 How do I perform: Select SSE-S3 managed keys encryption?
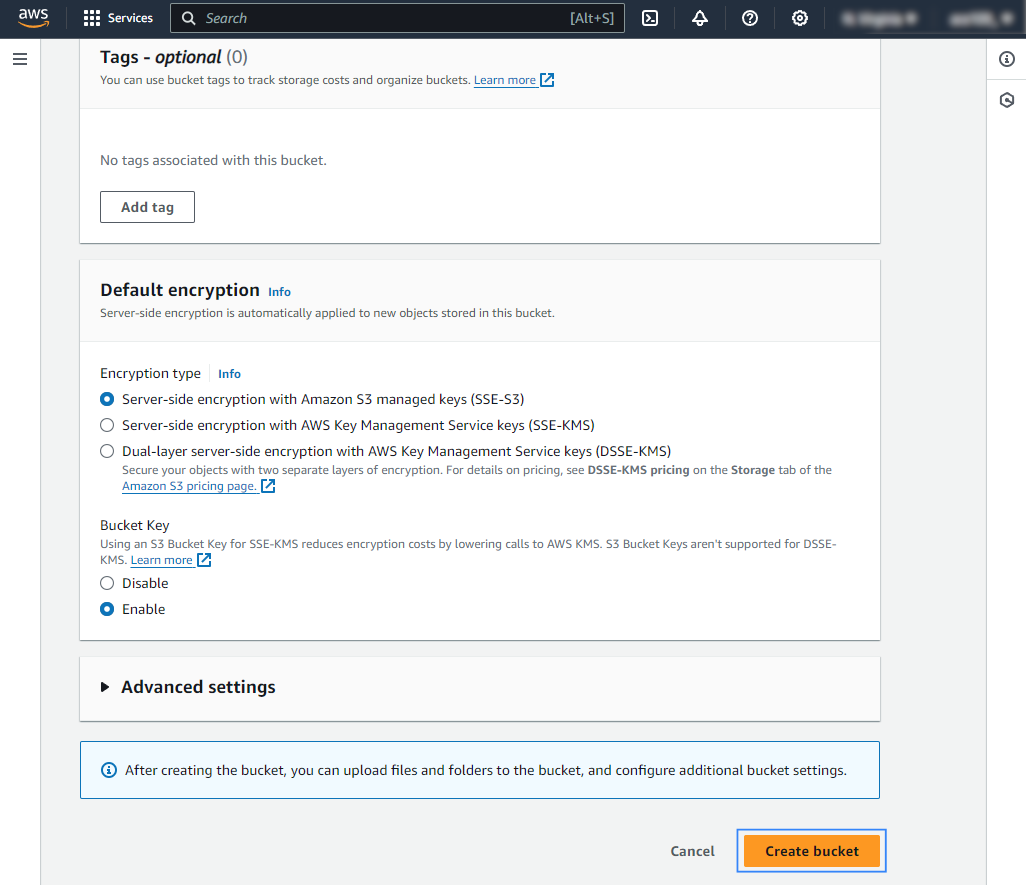(107, 399)
